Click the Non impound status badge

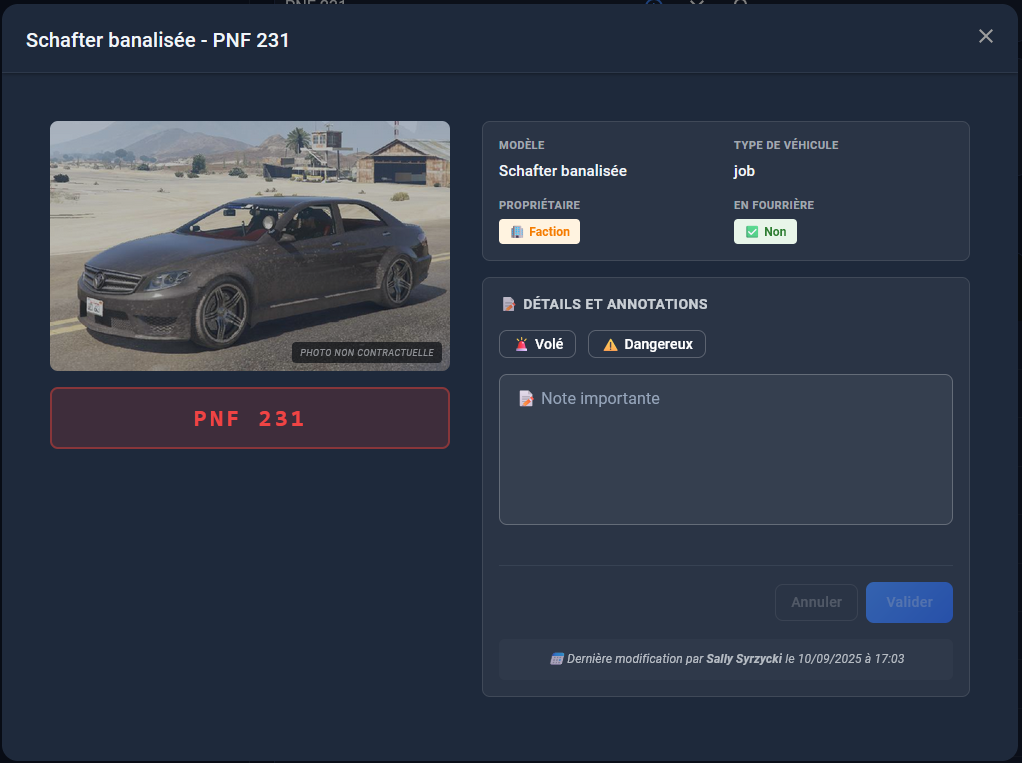pos(765,232)
